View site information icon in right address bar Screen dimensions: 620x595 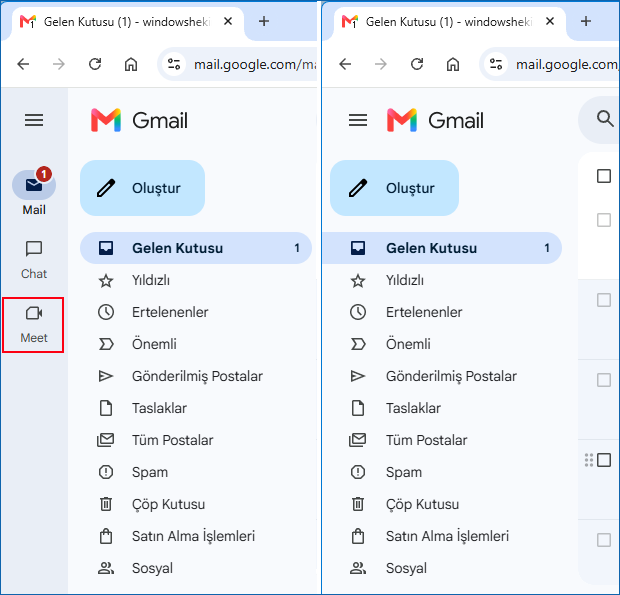tap(496, 64)
